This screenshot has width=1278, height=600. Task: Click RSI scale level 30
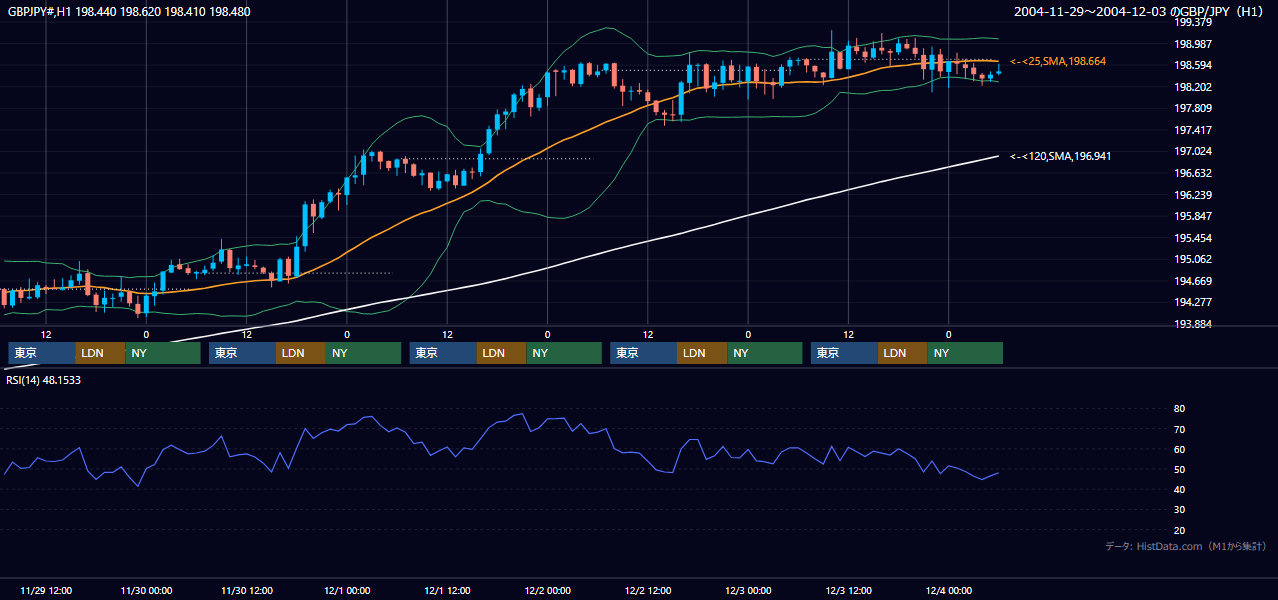pyautogui.click(x=1179, y=510)
